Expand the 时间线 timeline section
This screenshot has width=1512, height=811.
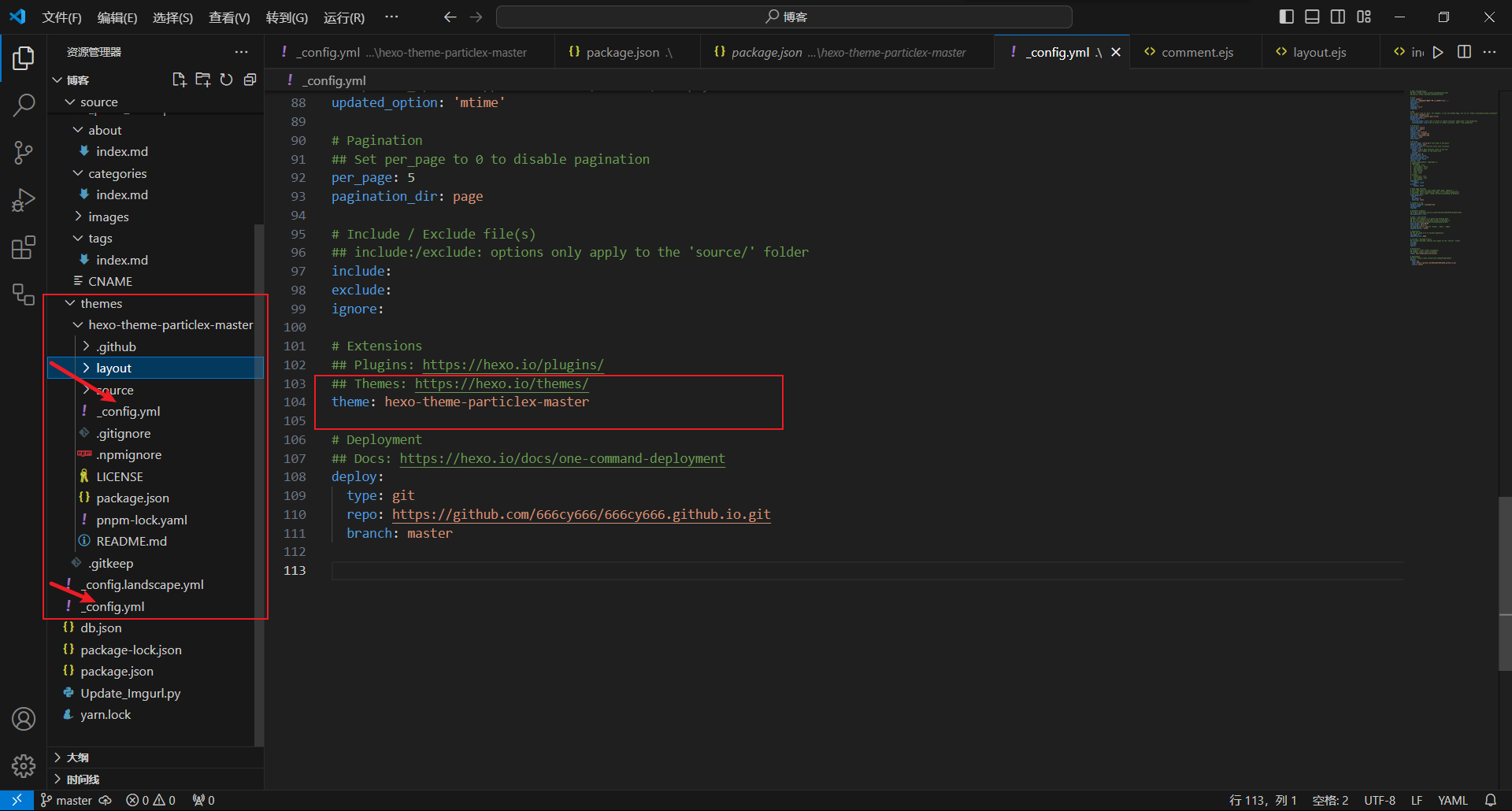point(155,780)
